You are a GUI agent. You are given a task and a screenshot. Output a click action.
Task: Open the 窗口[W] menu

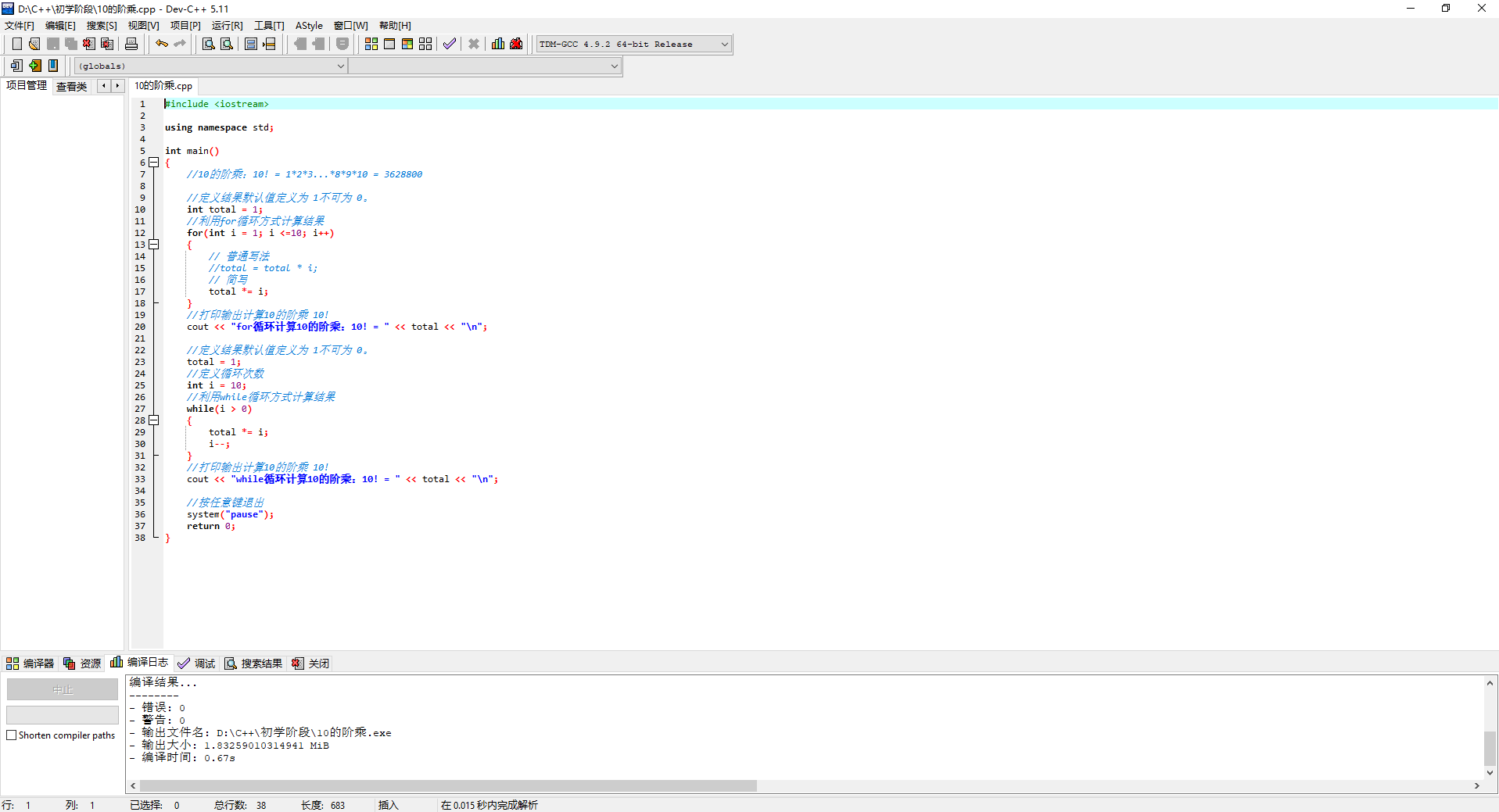coord(351,26)
